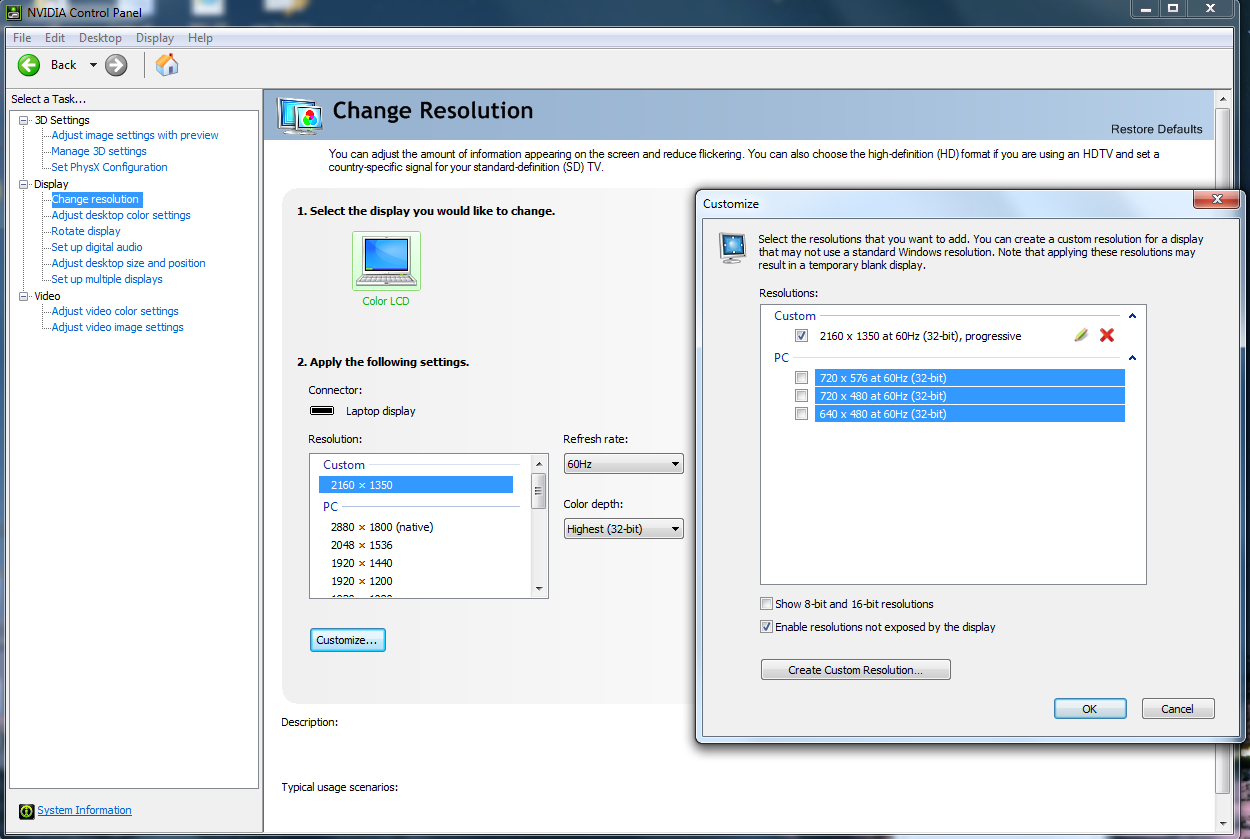Click the Laptop display connector icon
The image size is (1250, 839).
322,411
